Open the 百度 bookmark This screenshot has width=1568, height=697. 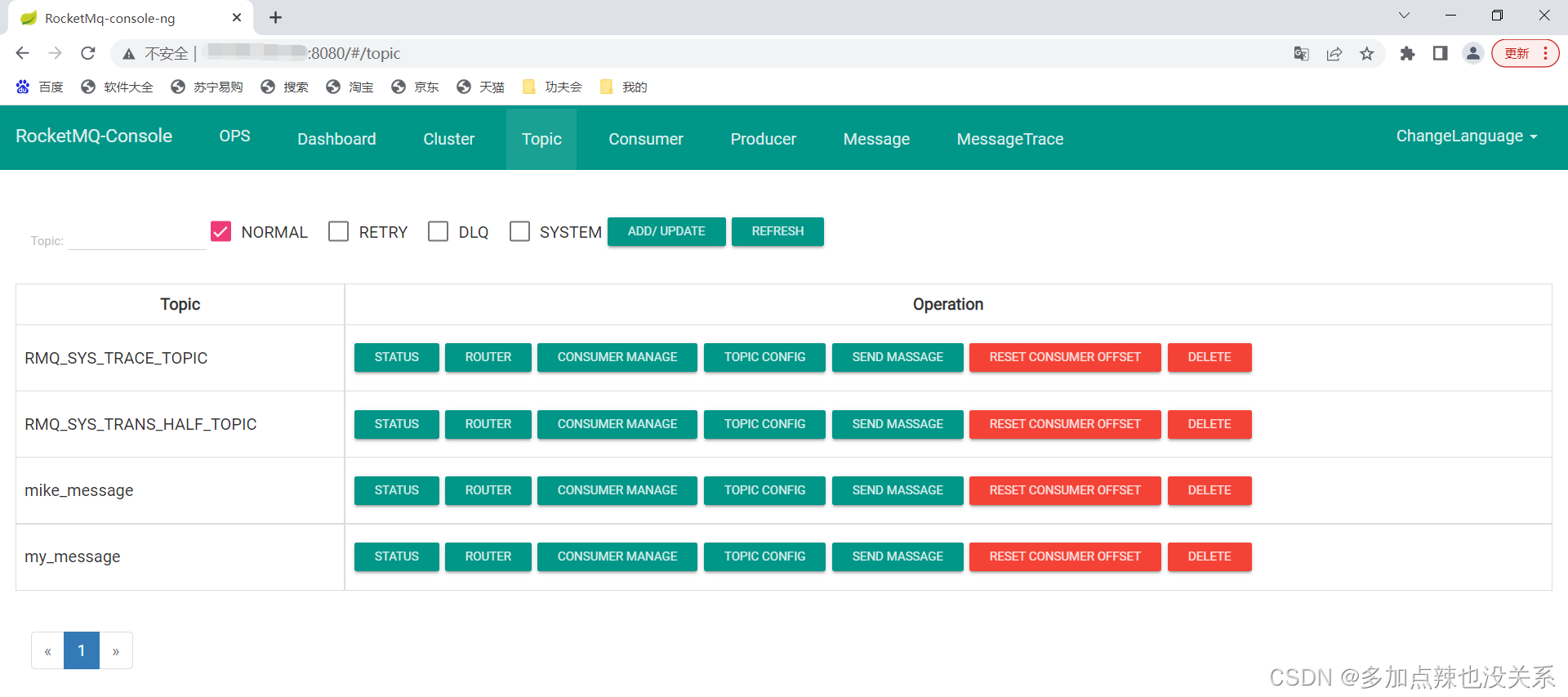(x=39, y=87)
